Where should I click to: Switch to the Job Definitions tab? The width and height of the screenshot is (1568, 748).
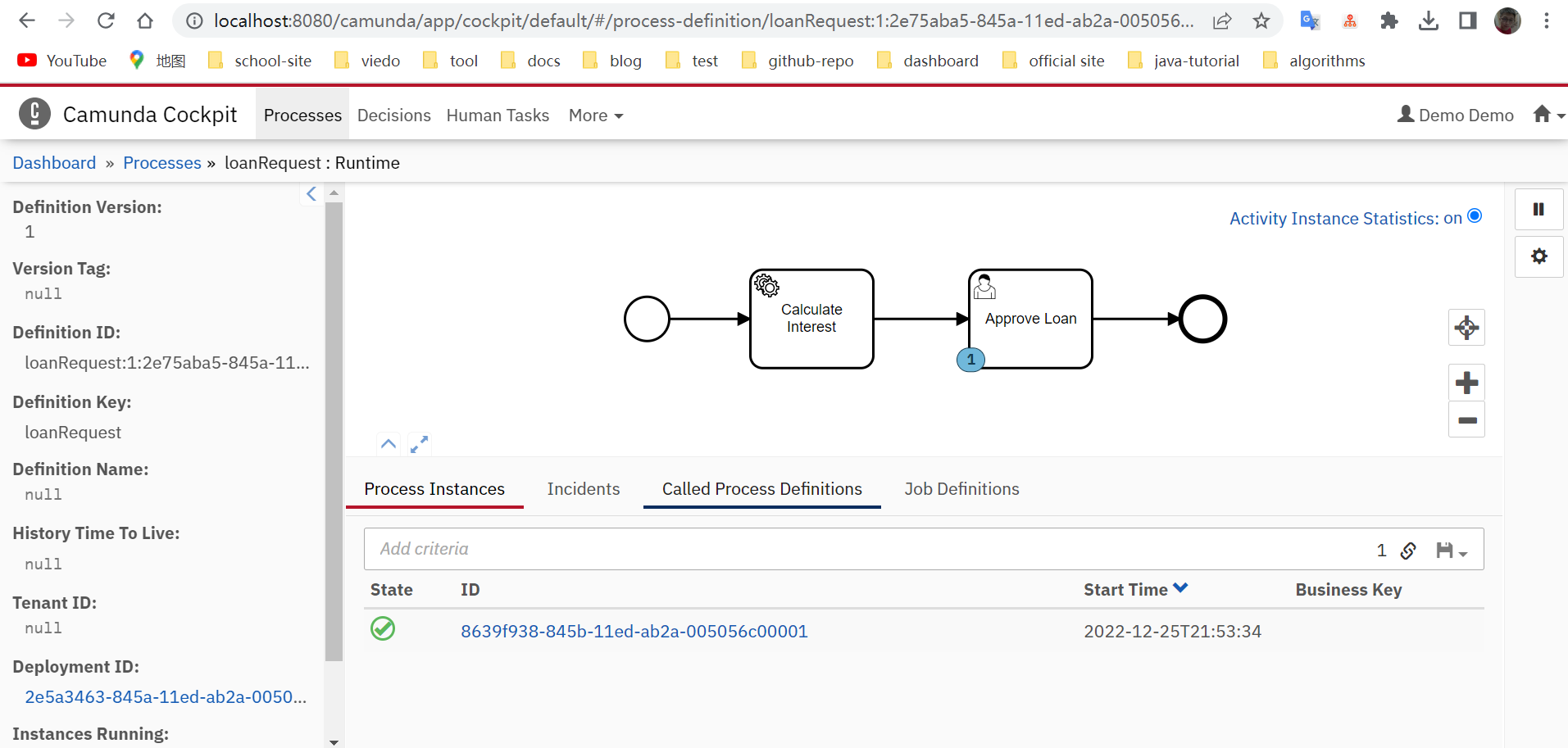tap(961, 489)
